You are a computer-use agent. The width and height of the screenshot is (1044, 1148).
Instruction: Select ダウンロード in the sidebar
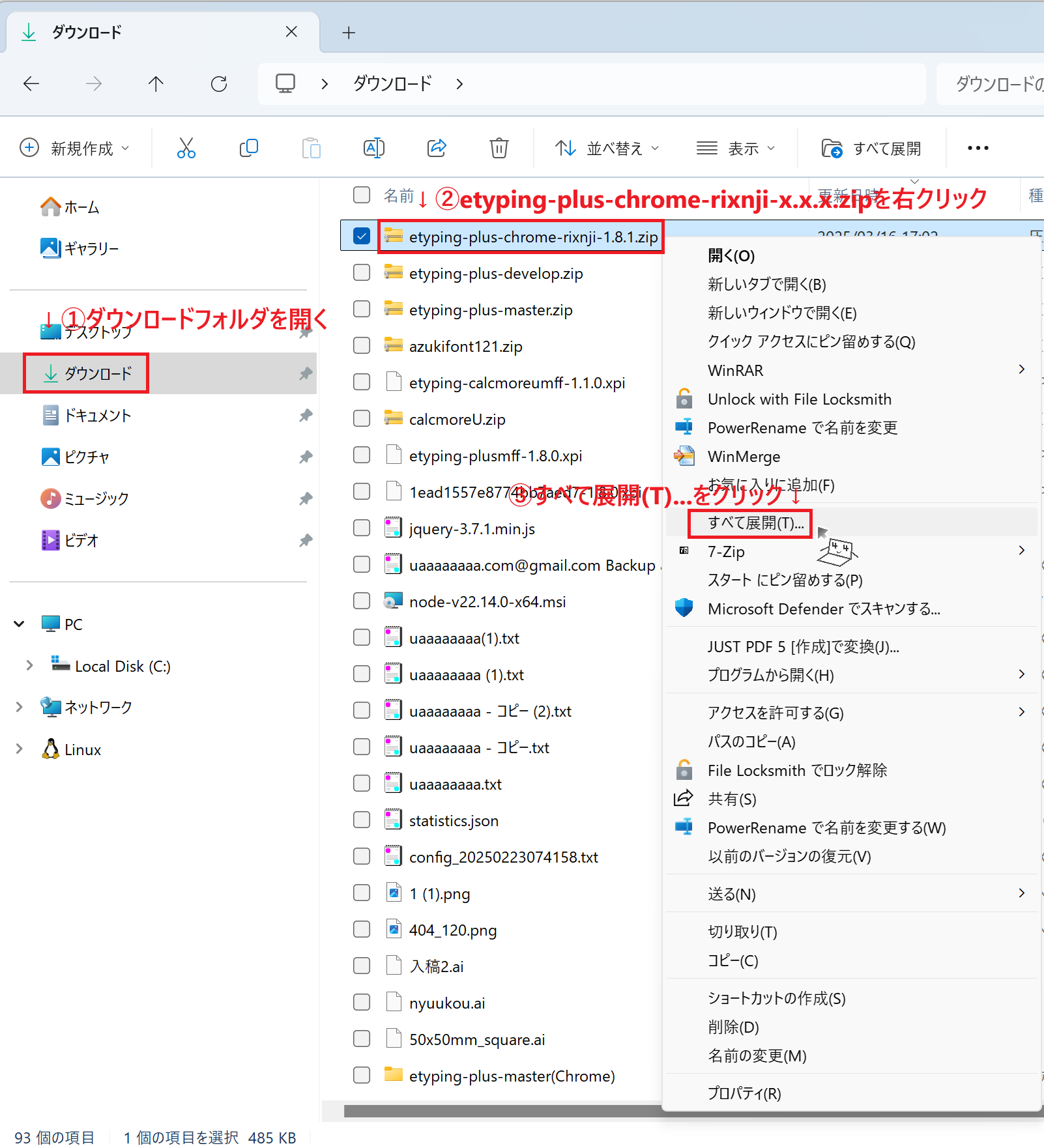(158, 373)
